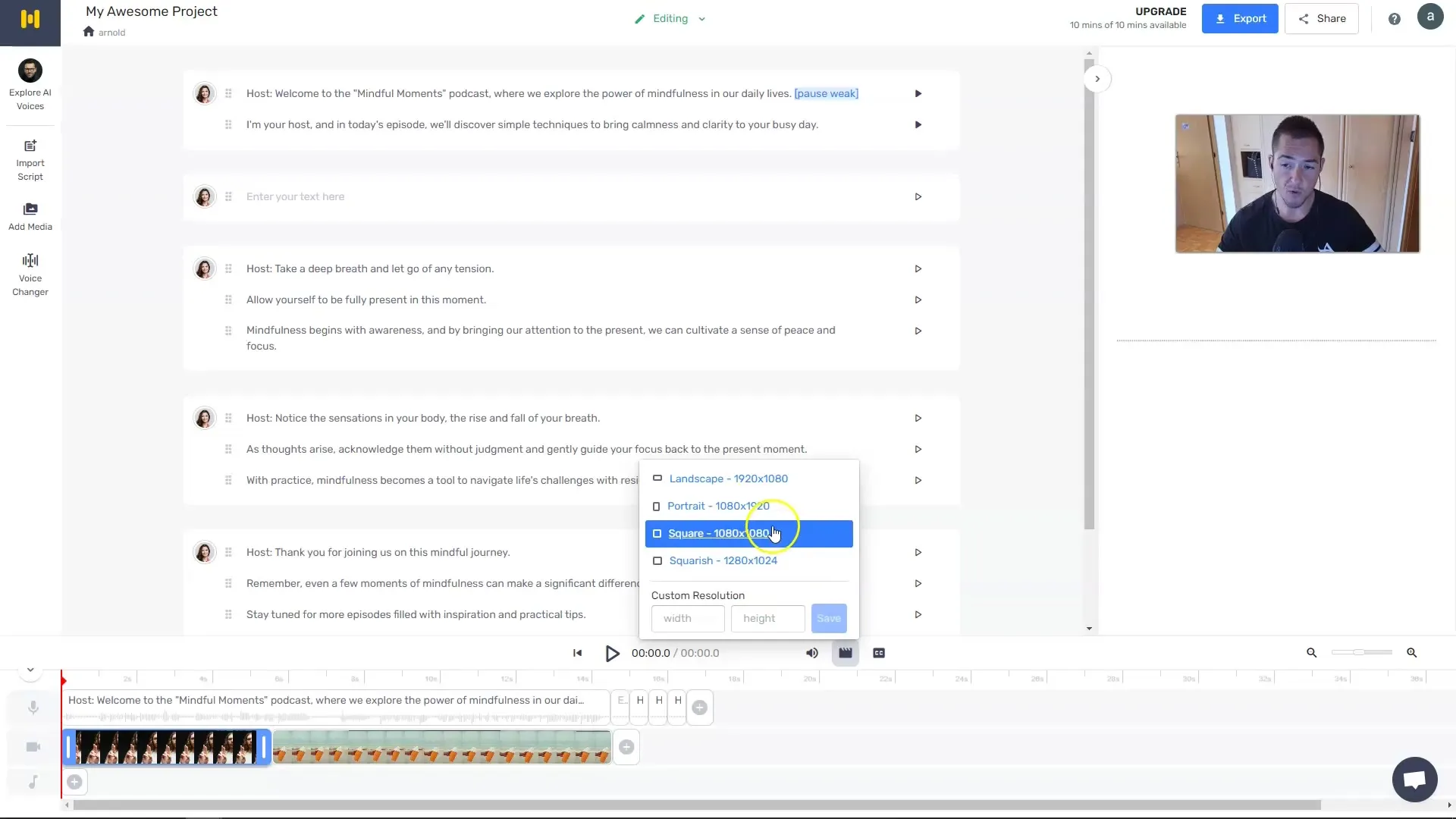The image size is (1456, 819).
Task: Click the [pause weak] tag
Action: pyautogui.click(x=826, y=93)
